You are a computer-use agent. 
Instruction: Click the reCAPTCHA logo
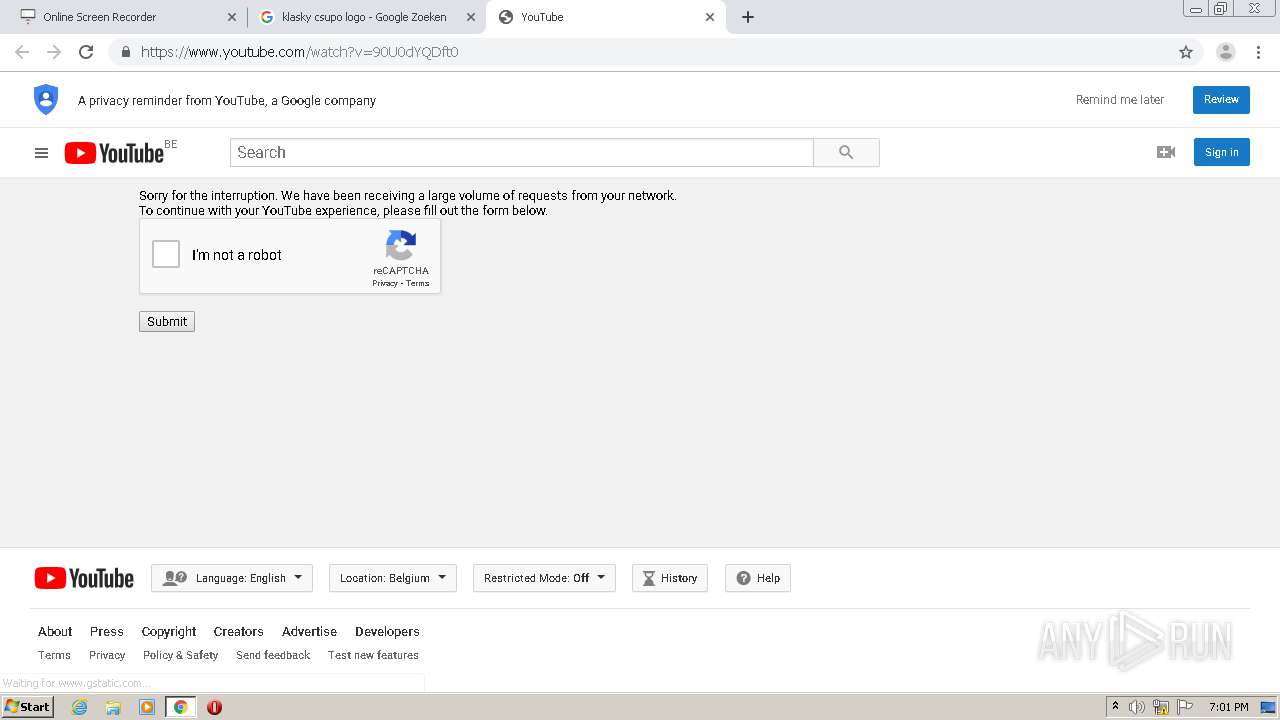click(401, 245)
